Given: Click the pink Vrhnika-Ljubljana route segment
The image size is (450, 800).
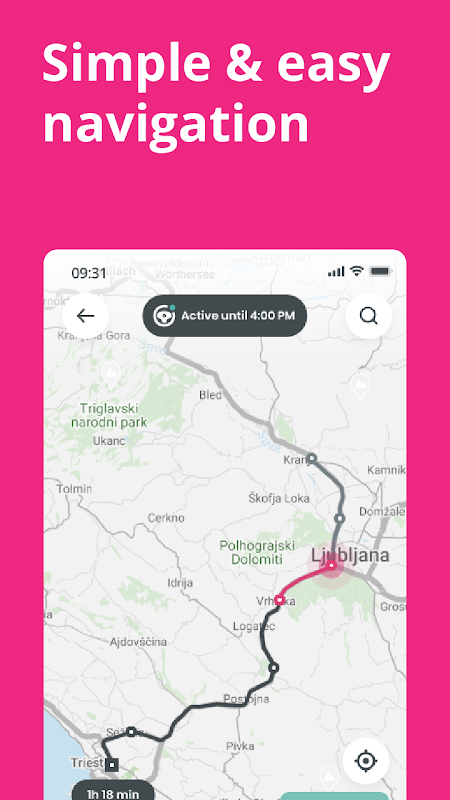Looking at the screenshot, I should pyautogui.click(x=302, y=580).
